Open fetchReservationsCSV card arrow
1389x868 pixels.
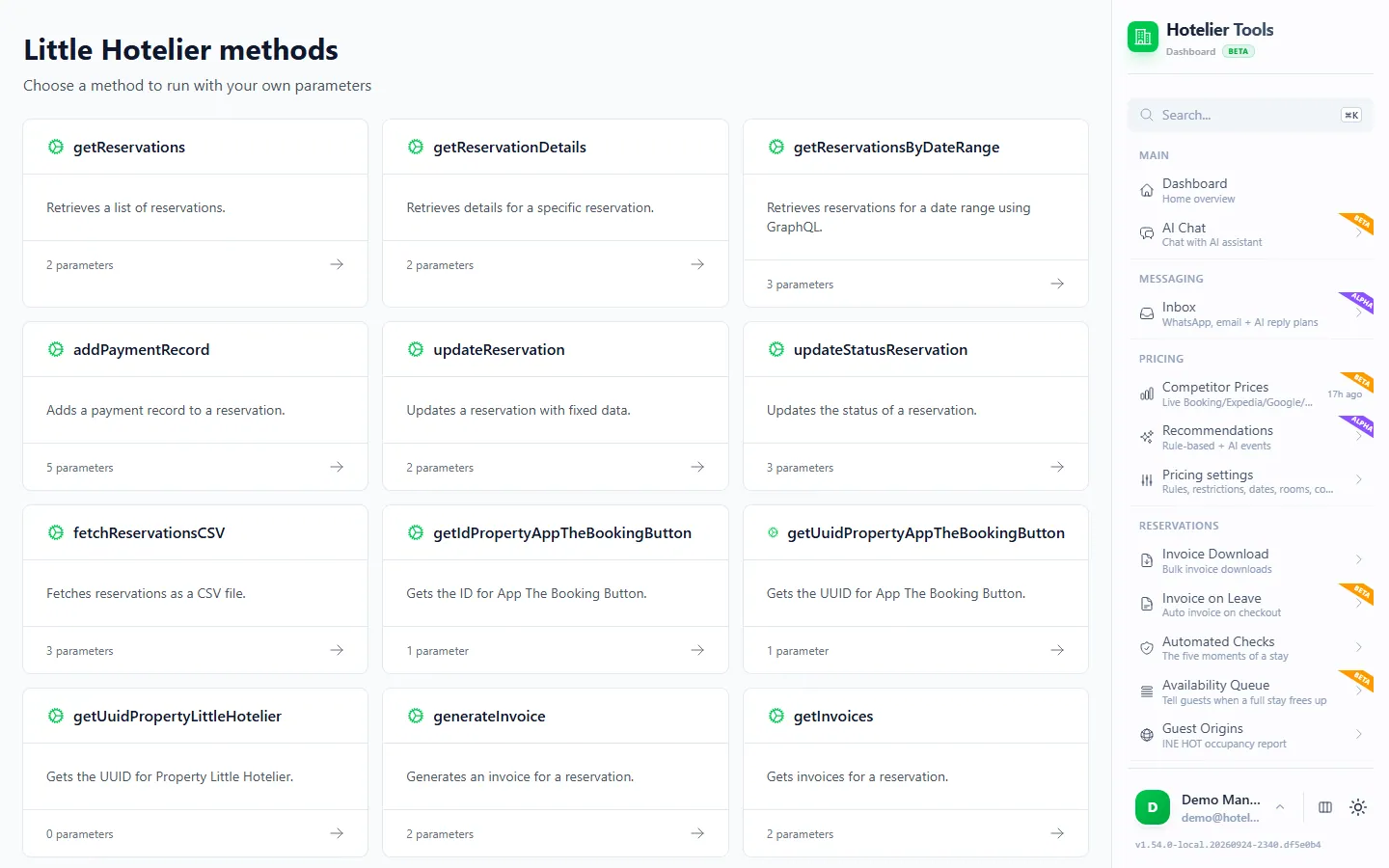[x=337, y=650]
